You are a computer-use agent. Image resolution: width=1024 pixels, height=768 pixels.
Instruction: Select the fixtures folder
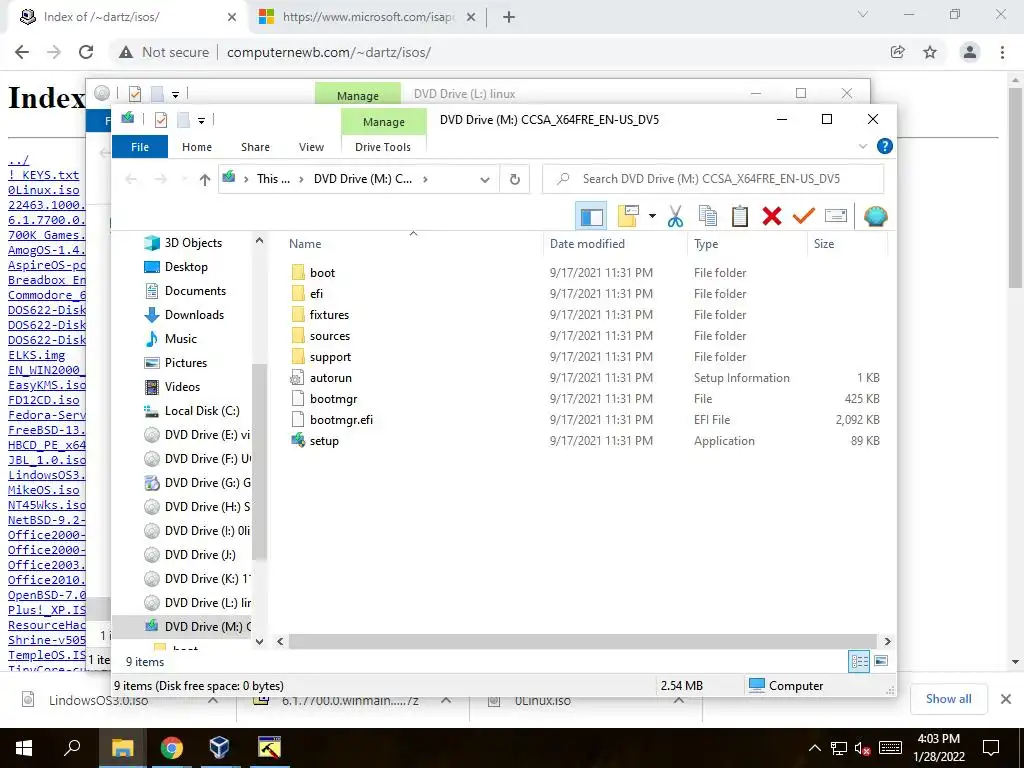329,315
